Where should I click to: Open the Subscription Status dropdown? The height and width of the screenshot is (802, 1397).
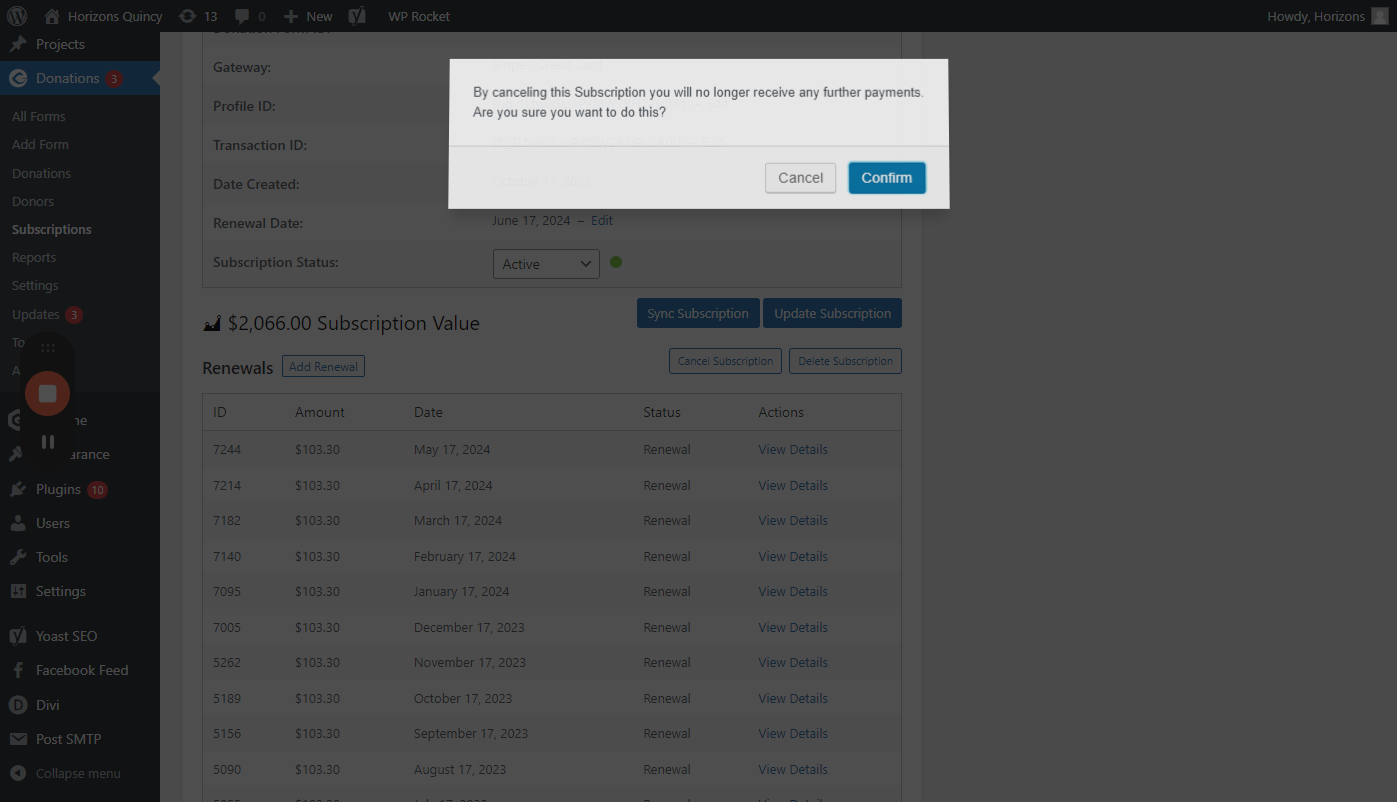[x=546, y=264]
